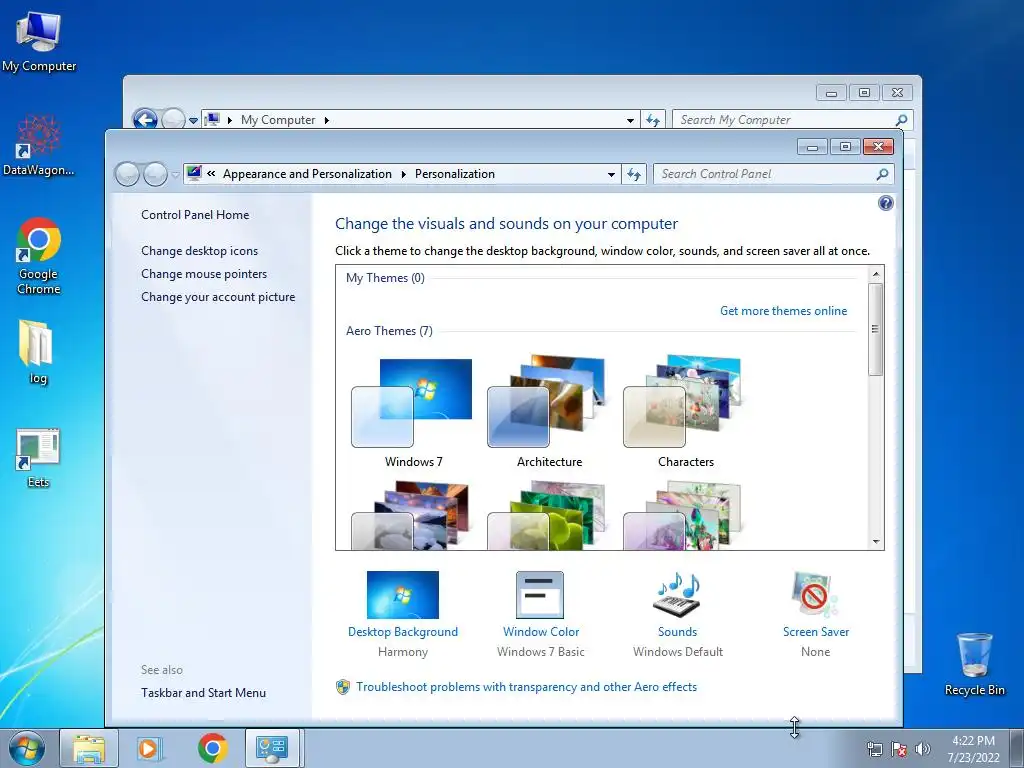The width and height of the screenshot is (1024, 768).
Task: Expand the double-chevron before Appearance and Personalization
Action: [211, 174]
